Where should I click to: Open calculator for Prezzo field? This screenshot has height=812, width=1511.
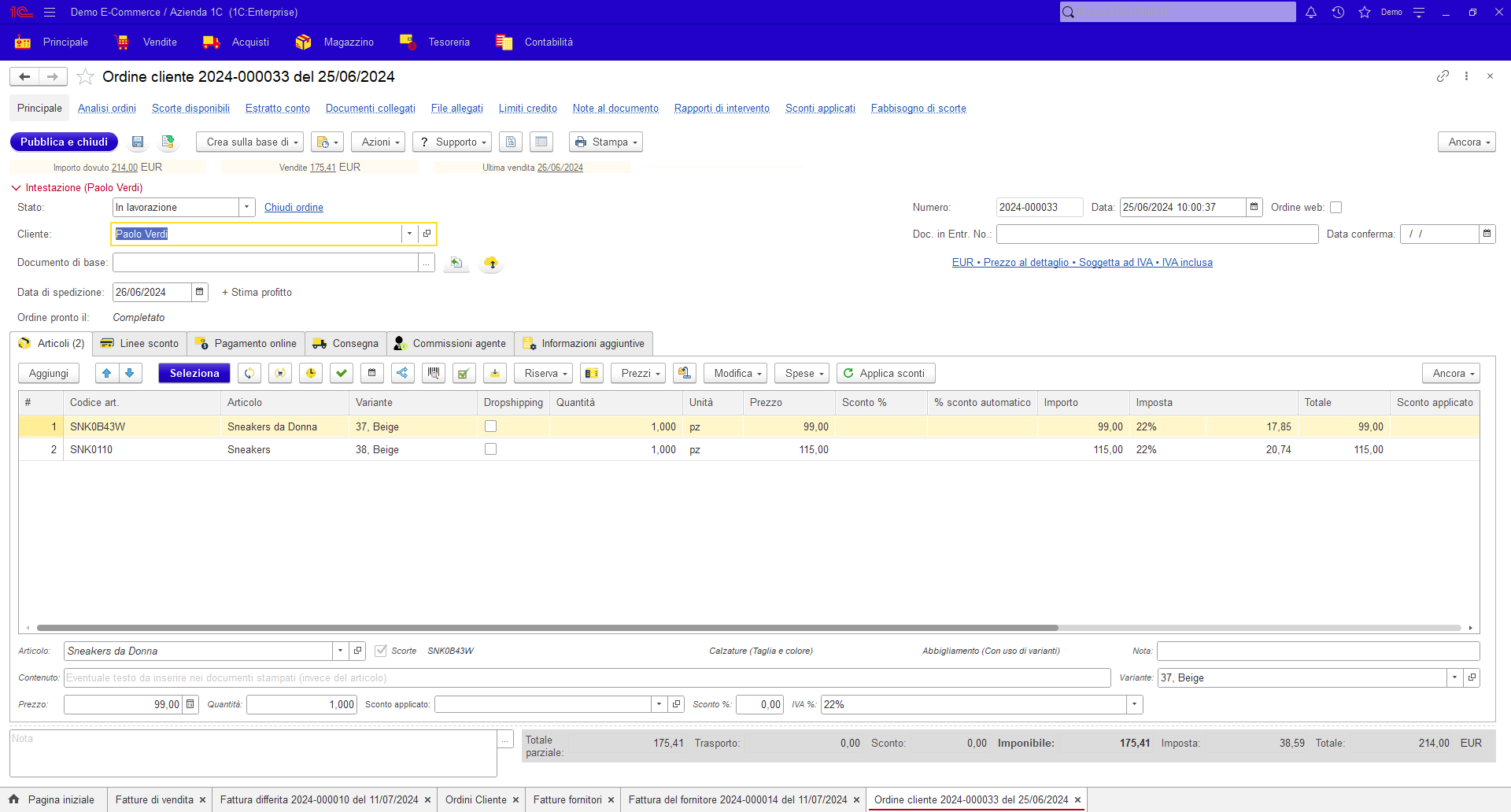pyautogui.click(x=190, y=704)
